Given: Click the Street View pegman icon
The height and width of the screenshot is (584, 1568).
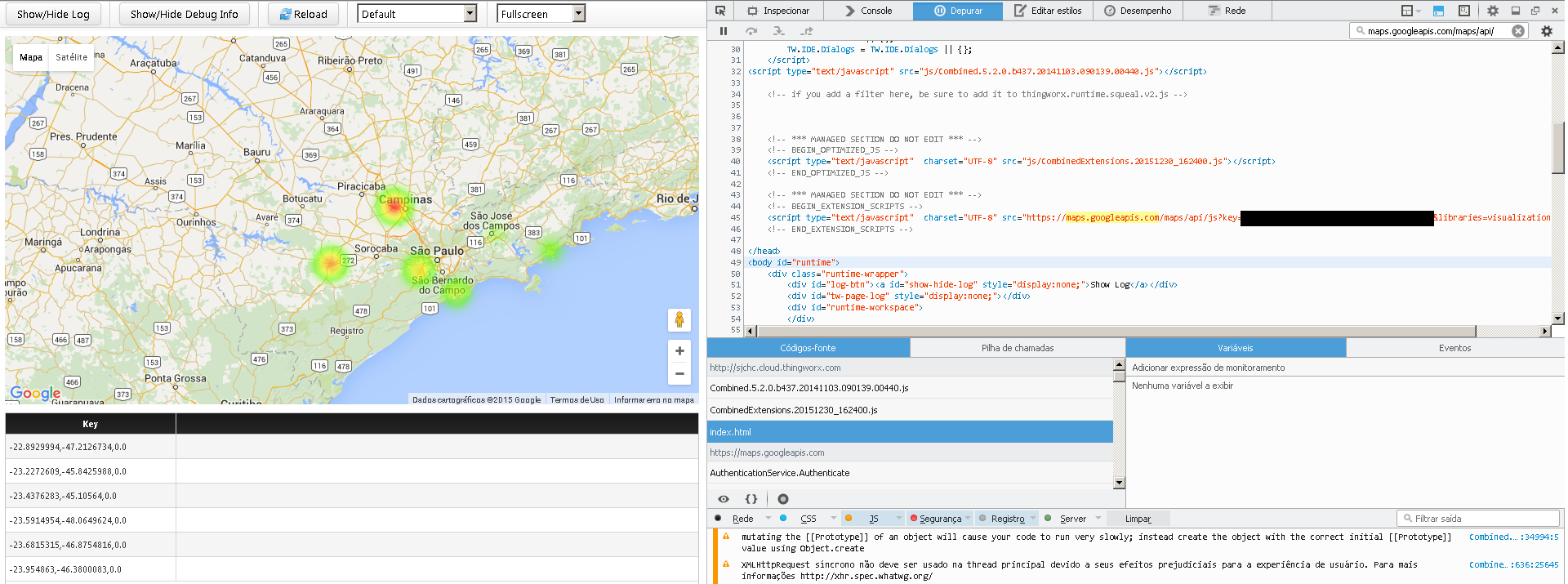Looking at the screenshot, I should click(x=679, y=320).
